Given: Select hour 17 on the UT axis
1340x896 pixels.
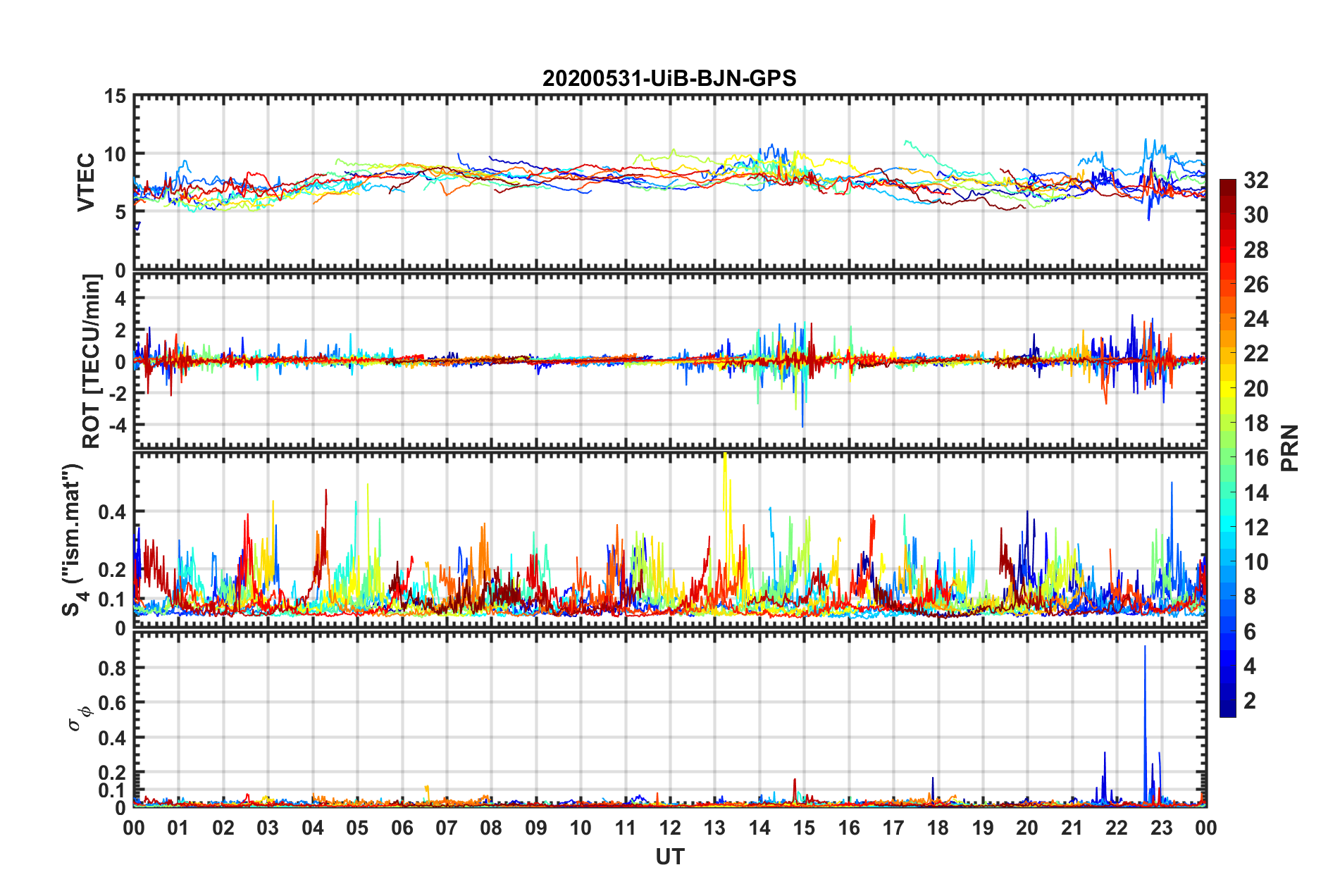Looking at the screenshot, I should pyautogui.click(x=893, y=828).
